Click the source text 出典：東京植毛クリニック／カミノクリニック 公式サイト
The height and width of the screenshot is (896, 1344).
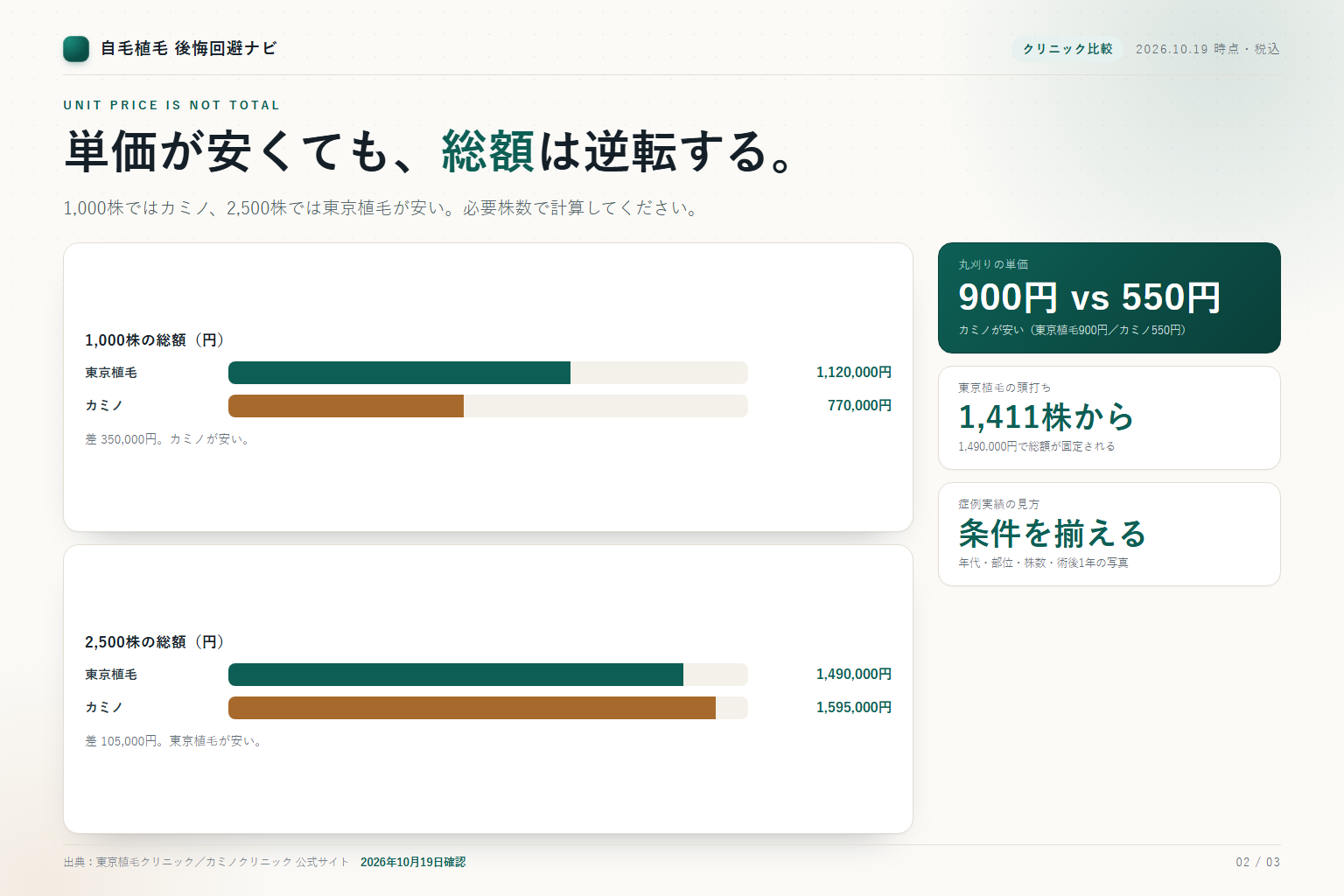click(206, 862)
